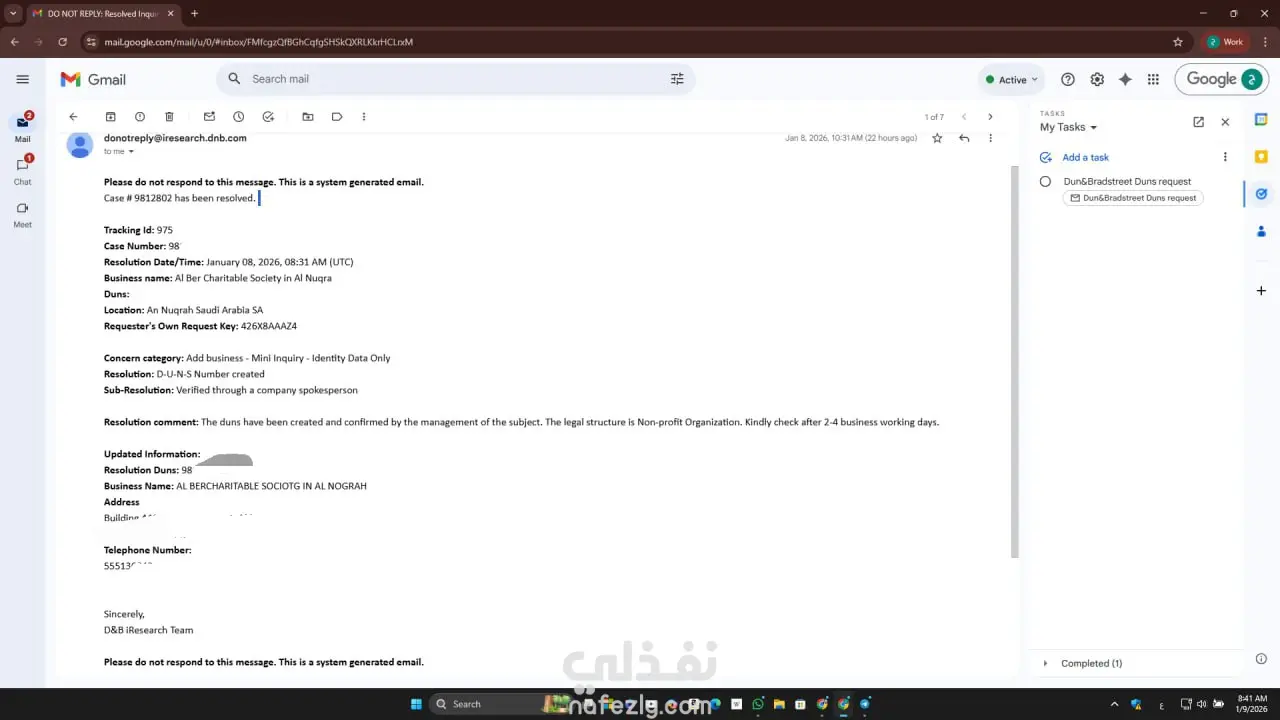1280x720 pixels.
Task: Select sender address donotreply@iresearch.dnb.com
Action: 175,138
